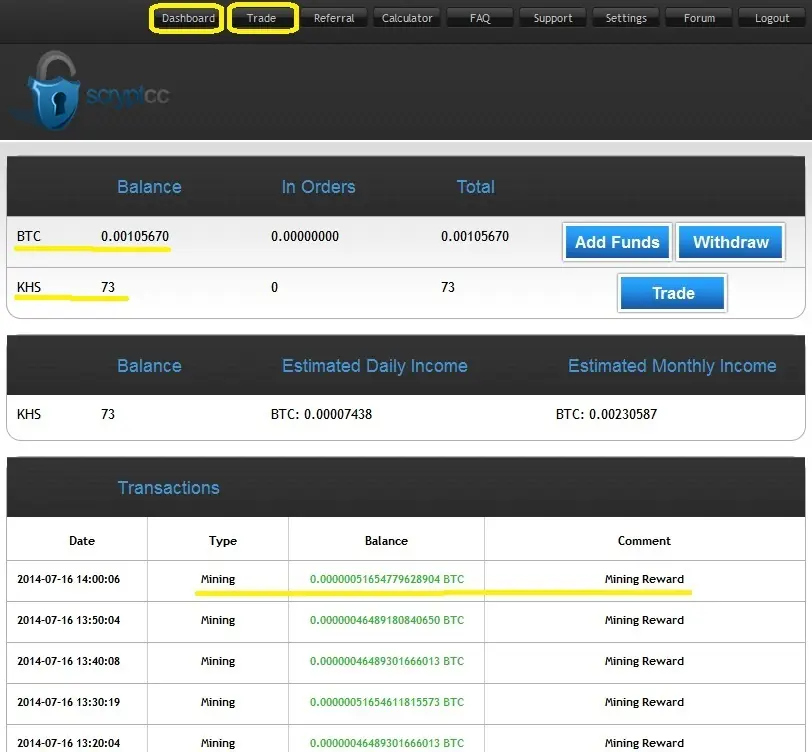Click Mining Reward comment of 13:30:19 row
This screenshot has height=752, width=812.
click(x=644, y=702)
